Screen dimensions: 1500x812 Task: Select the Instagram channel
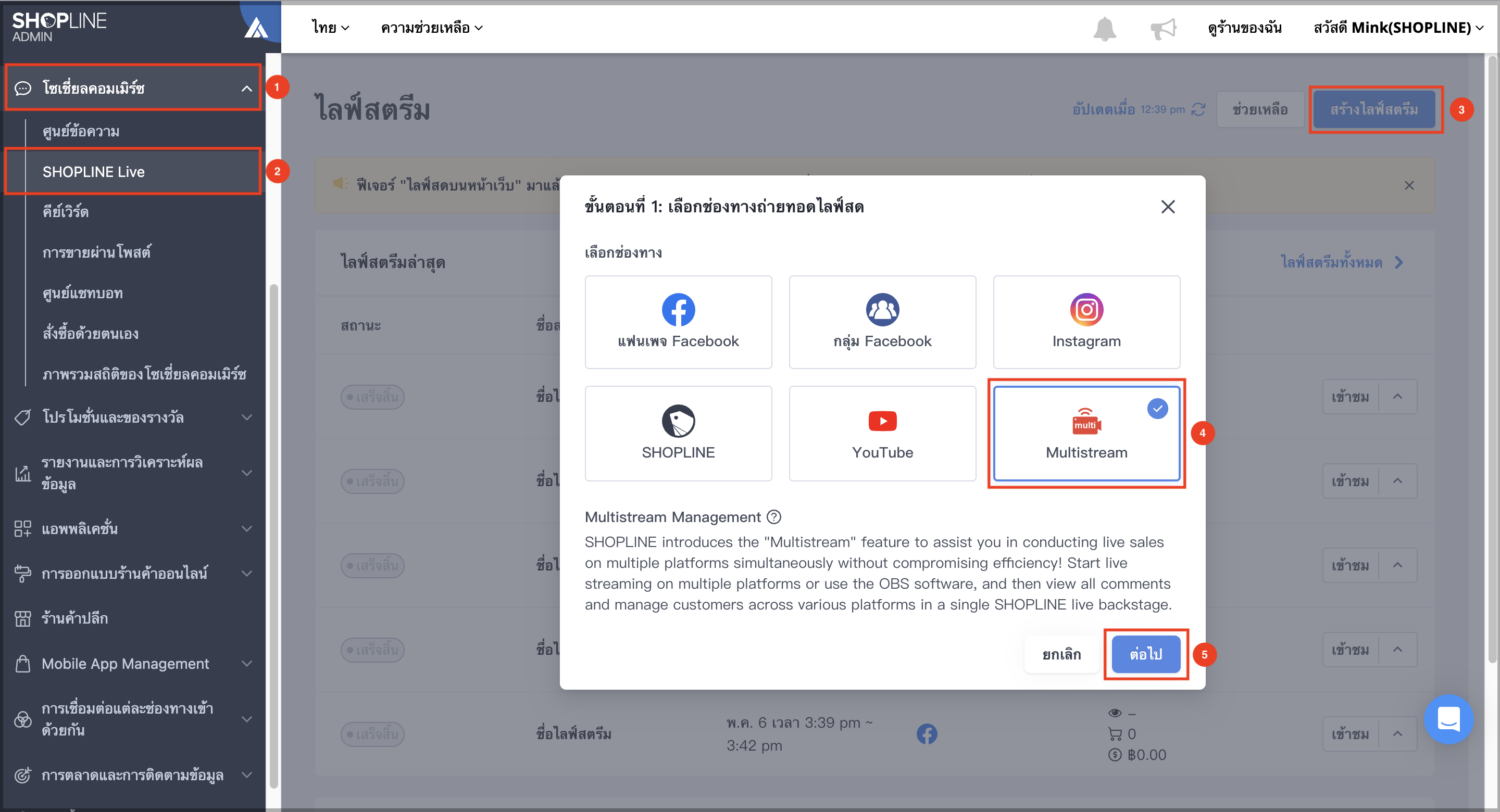1086,322
